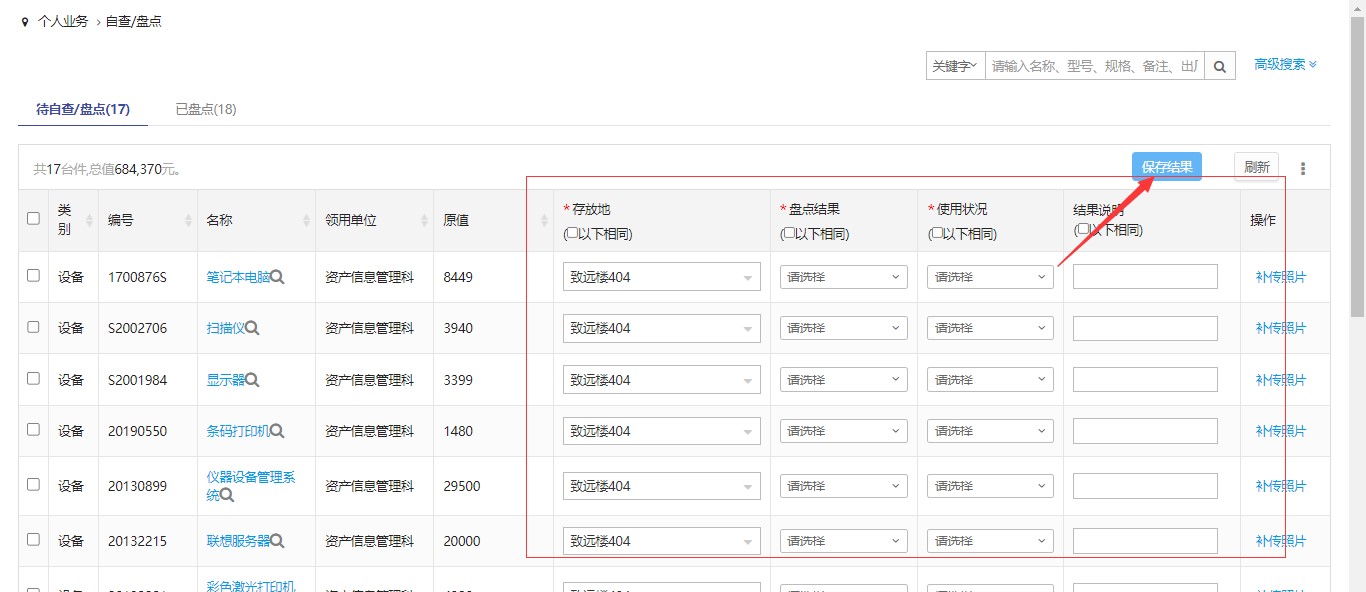1366x592 pixels.
Task: Open the three-dot more options menu
Action: coord(1303,169)
